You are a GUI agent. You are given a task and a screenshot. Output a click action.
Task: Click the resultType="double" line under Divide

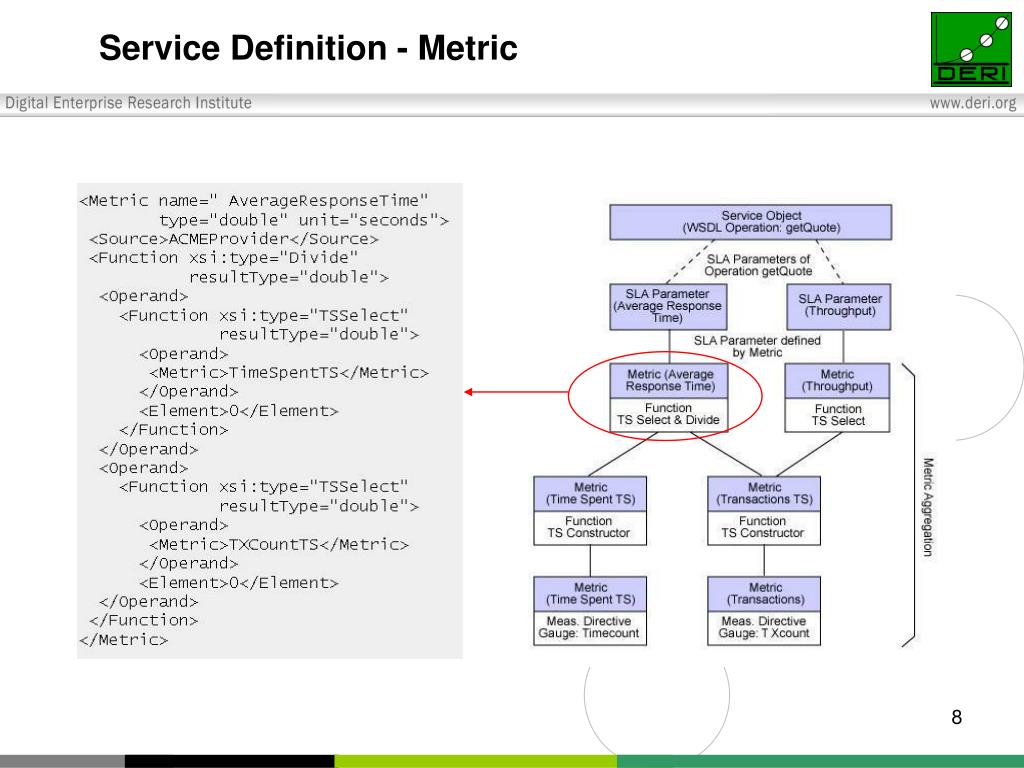[289, 278]
